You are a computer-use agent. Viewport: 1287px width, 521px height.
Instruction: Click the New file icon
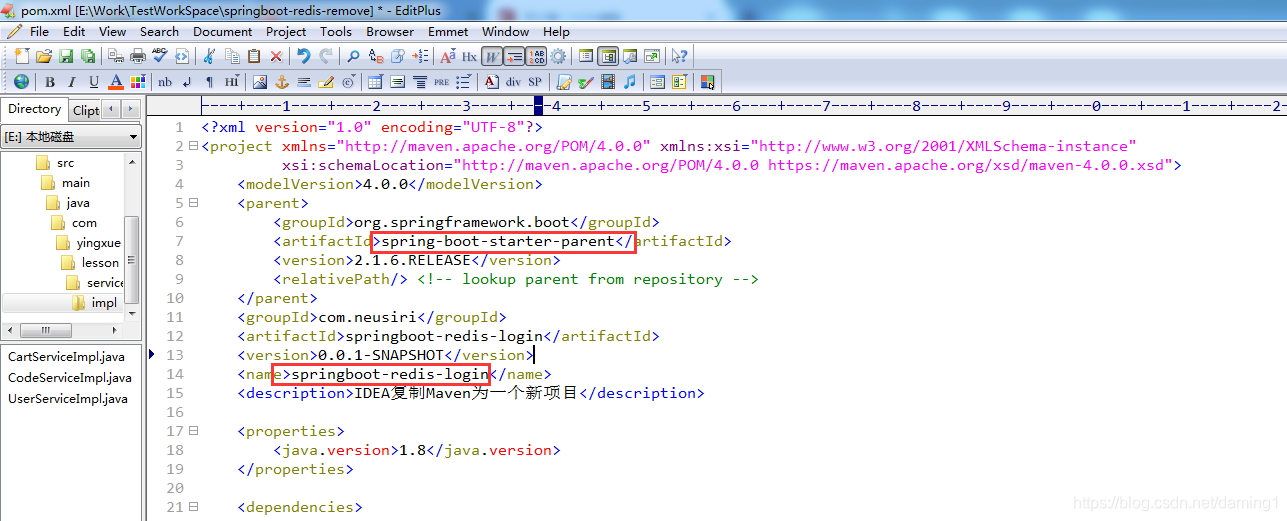(x=22, y=56)
